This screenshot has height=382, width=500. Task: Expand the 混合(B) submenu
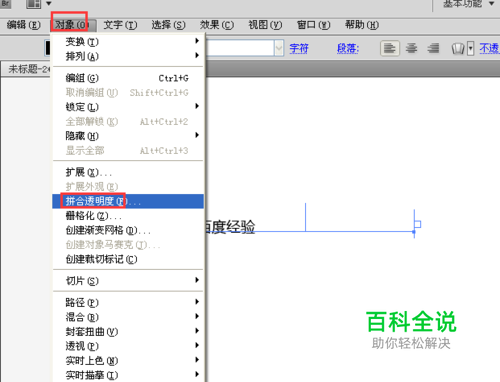pyautogui.click(x=128, y=317)
